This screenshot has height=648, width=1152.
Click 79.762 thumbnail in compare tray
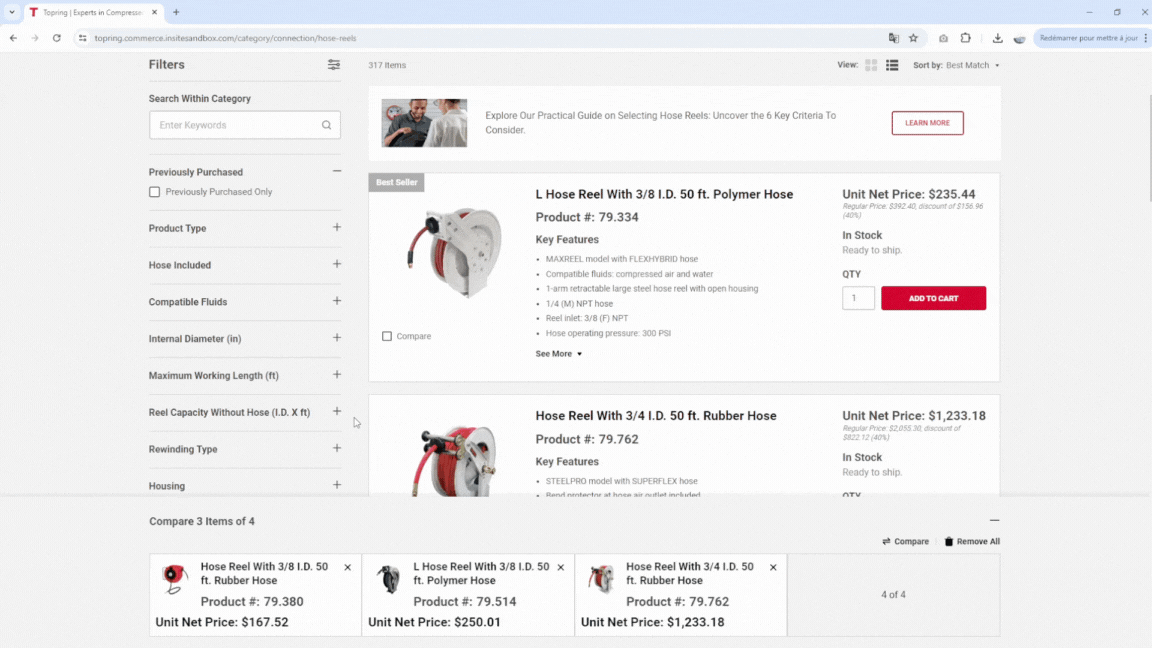(601, 579)
